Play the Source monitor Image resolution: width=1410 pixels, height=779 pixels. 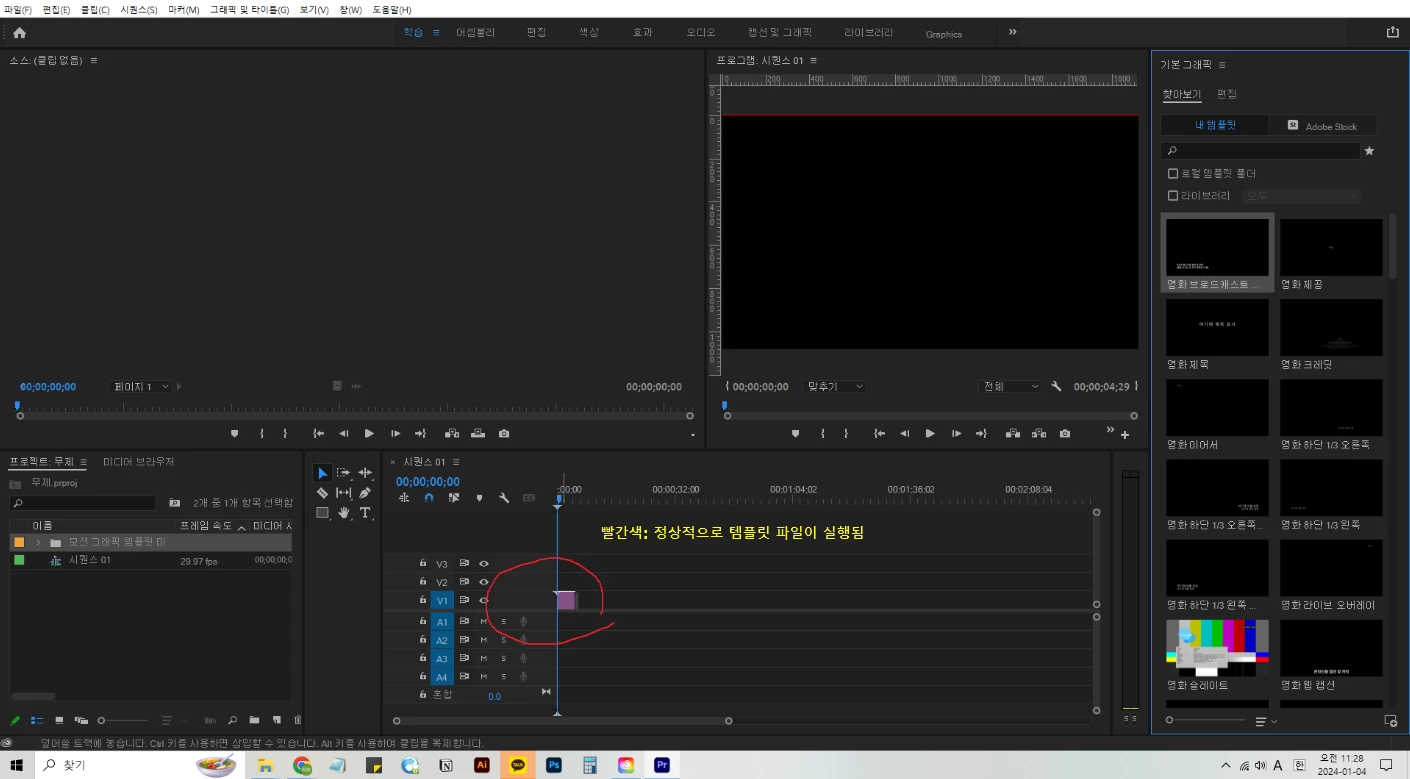pyautogui.click(x=369, y=434)
